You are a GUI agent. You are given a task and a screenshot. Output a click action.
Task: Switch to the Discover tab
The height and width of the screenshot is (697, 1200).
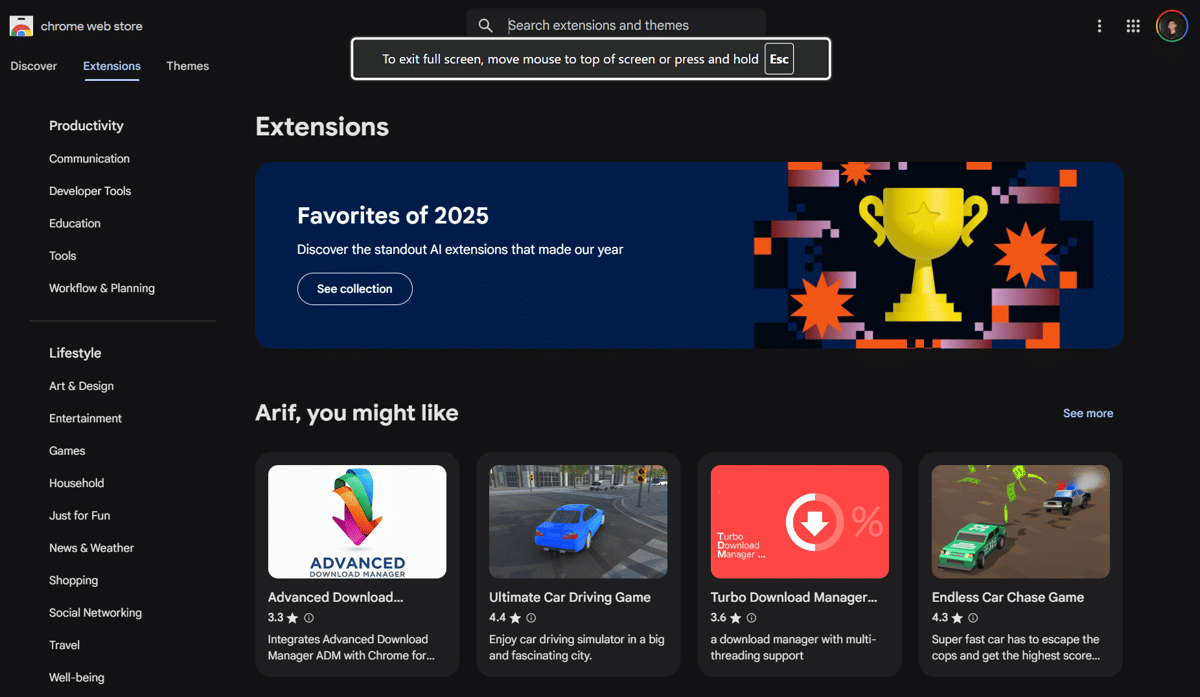(x=33, y=66)
